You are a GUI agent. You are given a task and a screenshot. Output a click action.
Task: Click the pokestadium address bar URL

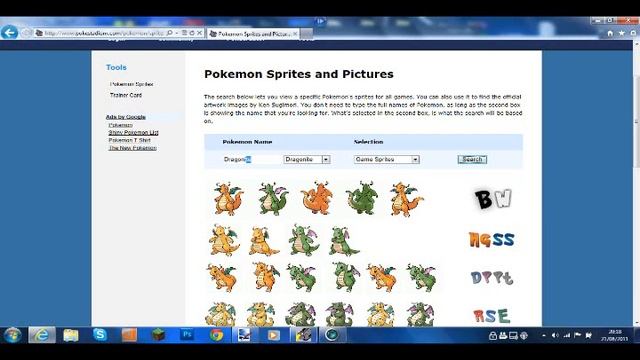[x=104, y=33]
